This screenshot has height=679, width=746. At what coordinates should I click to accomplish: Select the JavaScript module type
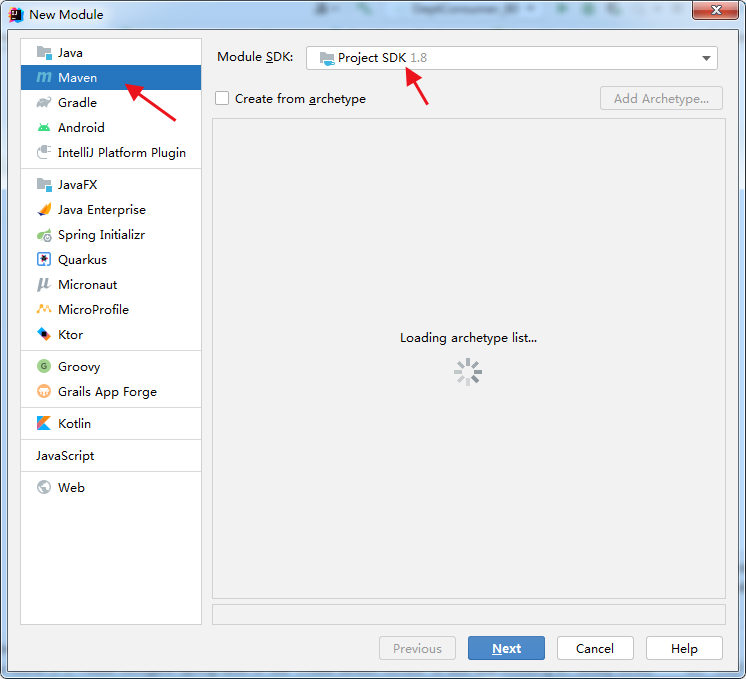65,455
